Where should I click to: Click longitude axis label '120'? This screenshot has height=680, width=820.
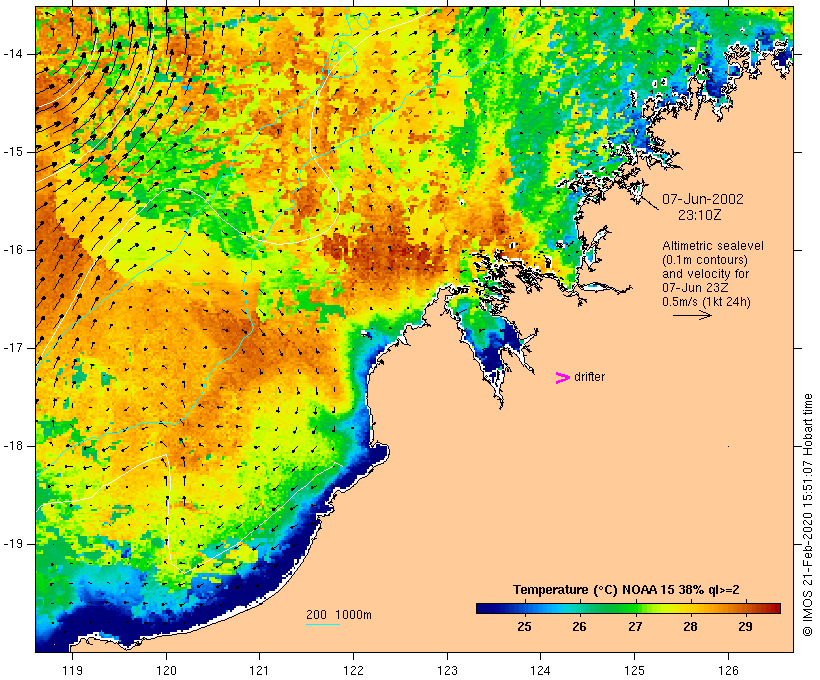coord(166,670)
